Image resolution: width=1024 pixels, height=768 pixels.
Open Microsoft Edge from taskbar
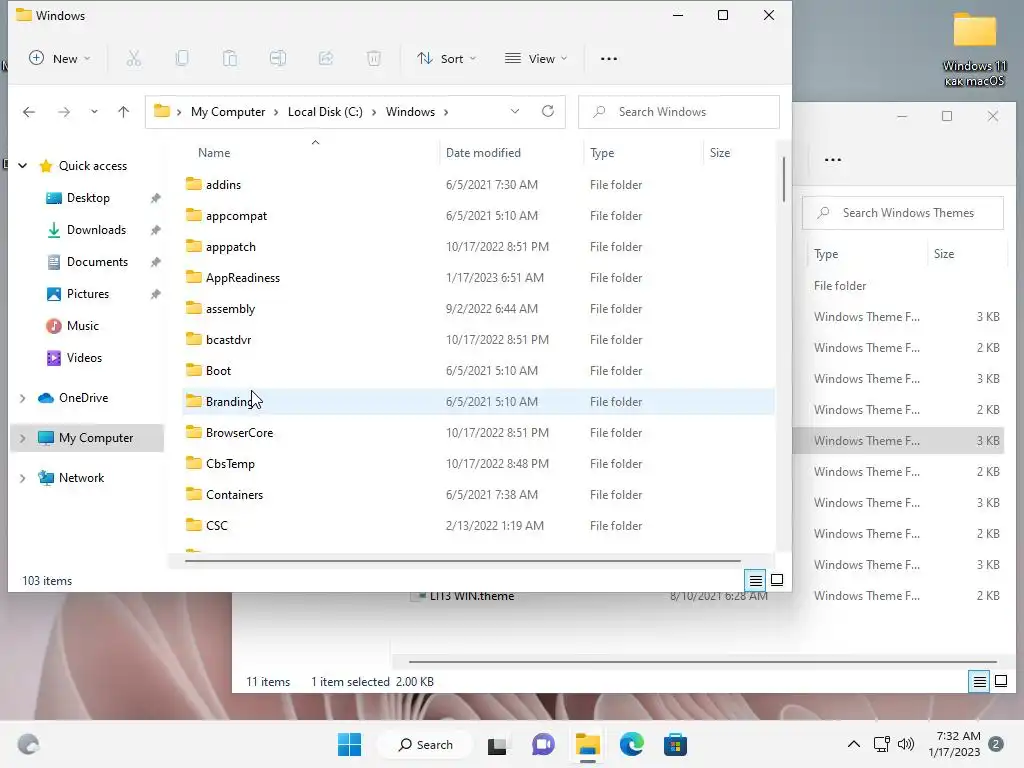coord(632,744)
